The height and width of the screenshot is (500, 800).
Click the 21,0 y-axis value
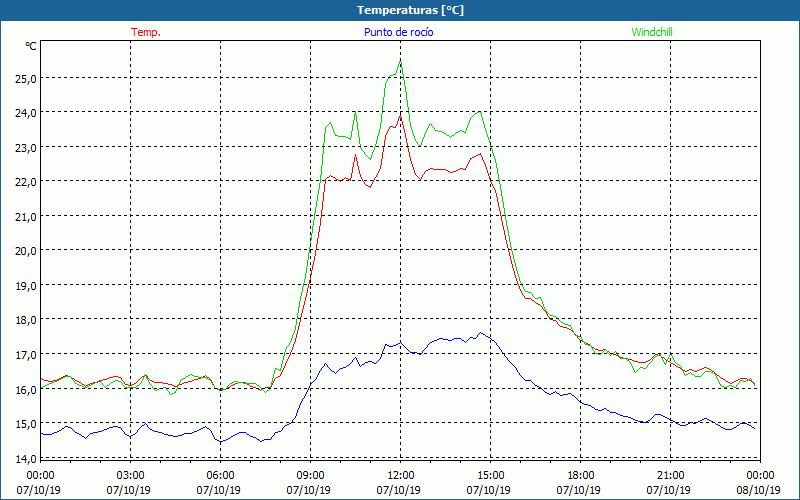pyautogui.click(x=26, y=216)
